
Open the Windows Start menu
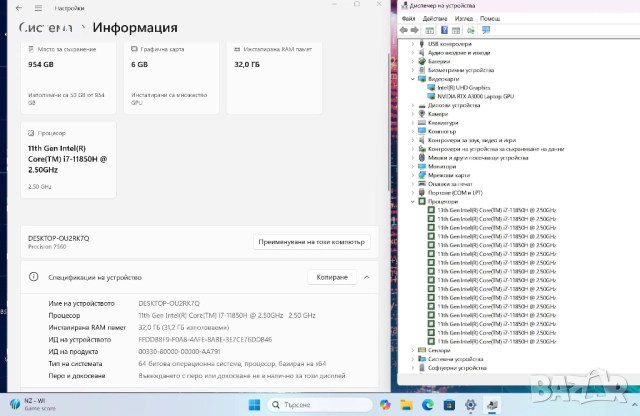coord(254,405)
